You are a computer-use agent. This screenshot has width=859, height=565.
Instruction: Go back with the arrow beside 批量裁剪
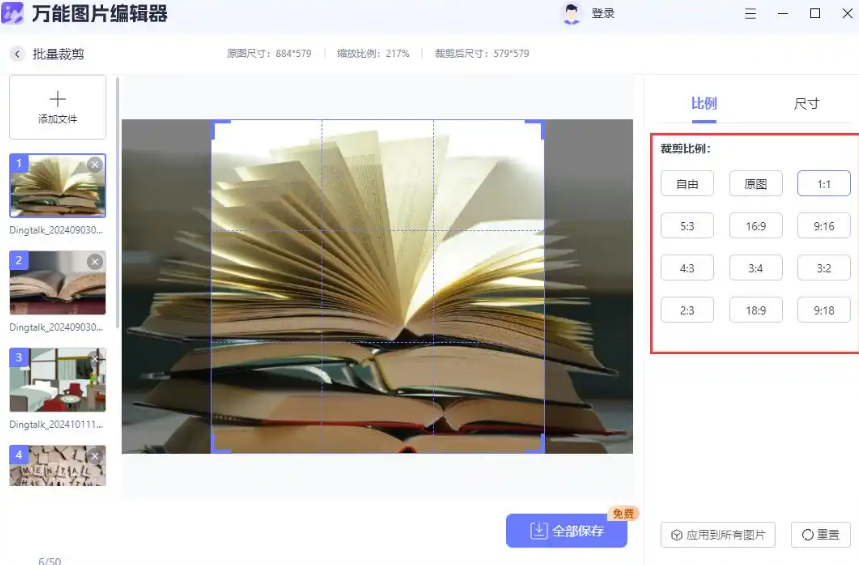click(x=18, y=54)
